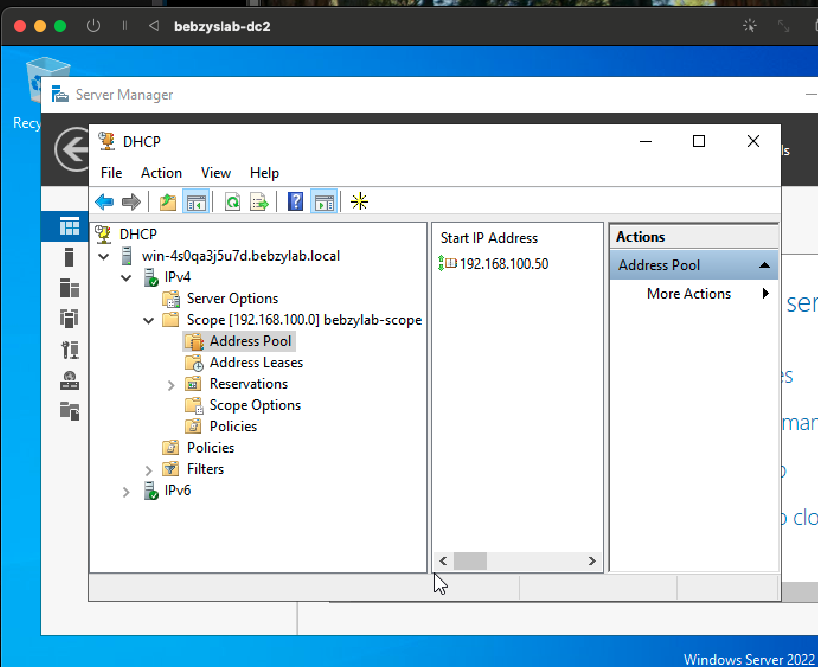Select IPv4-level Policies node
This screenshot has width=818, height=667.
point(210,448)
